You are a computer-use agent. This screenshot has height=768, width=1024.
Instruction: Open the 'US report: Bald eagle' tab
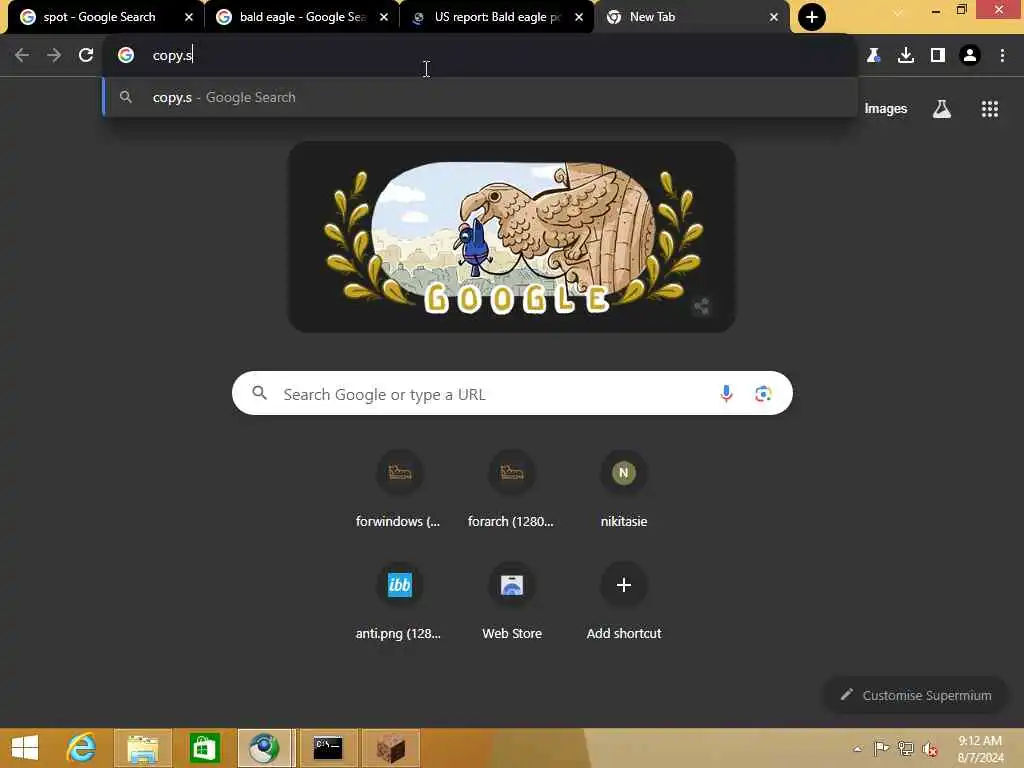pyautogui.click(x=496, y=17)
